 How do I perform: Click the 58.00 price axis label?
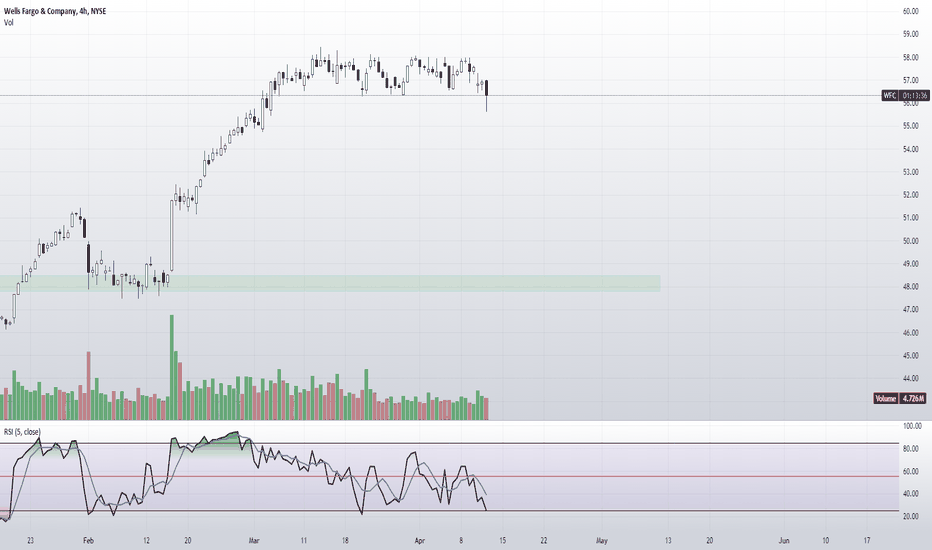click(911, 58)
